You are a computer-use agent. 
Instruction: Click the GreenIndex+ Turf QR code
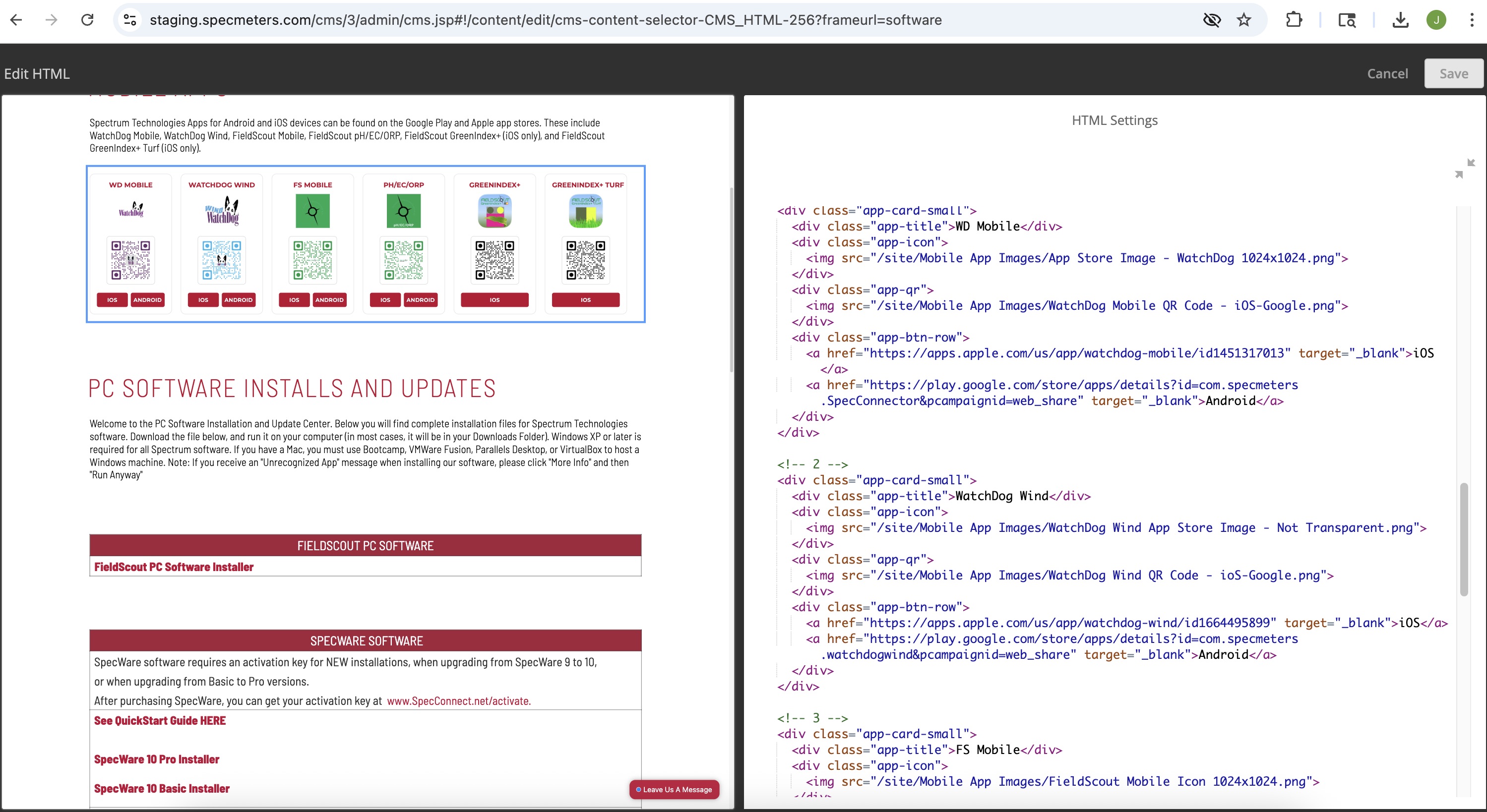coord(586,260)
